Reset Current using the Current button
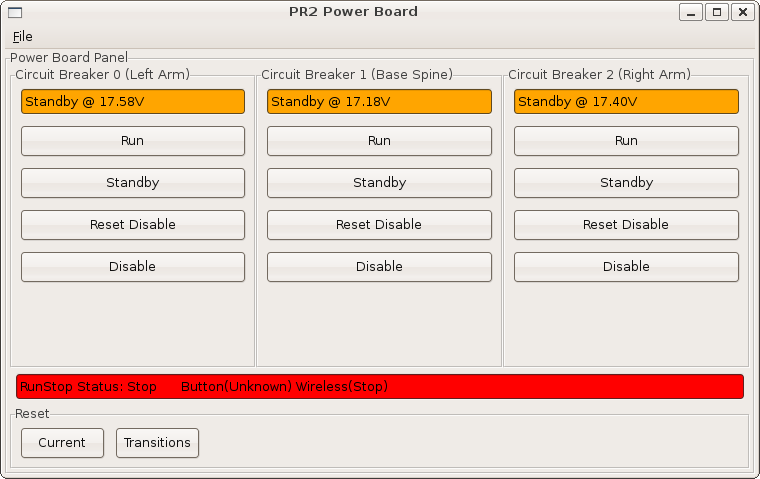Screen dimensions: 760x479 (62, 443)
